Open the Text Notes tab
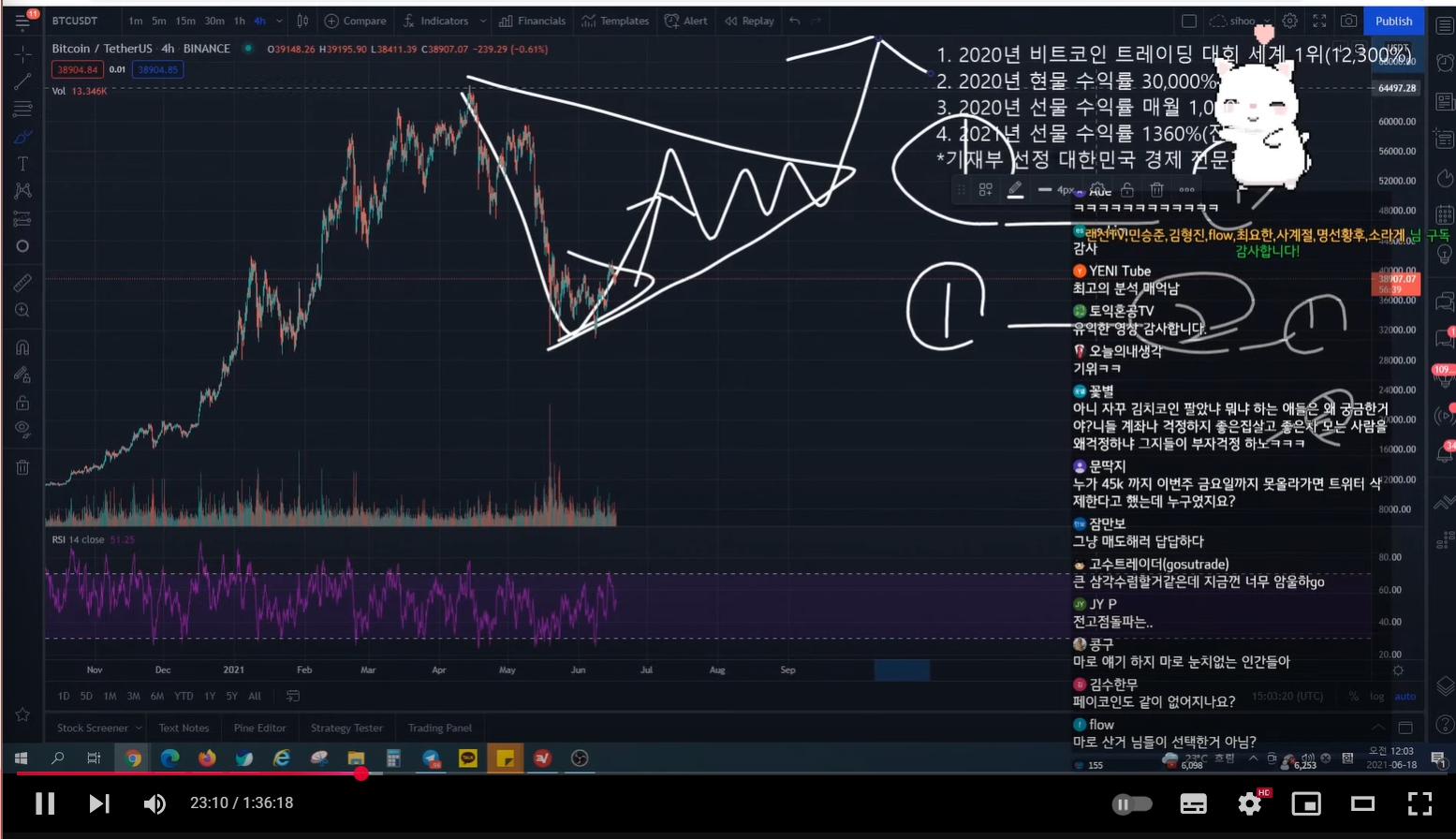Viewport: 1456px width, 839px height. click(184, 728)
